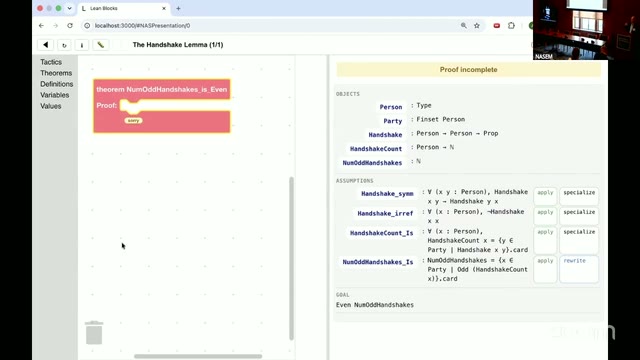Click the HandshakeCount_Is assumption name
The width and height of the screenshot is (640, 360).
(x=382, y=233)
